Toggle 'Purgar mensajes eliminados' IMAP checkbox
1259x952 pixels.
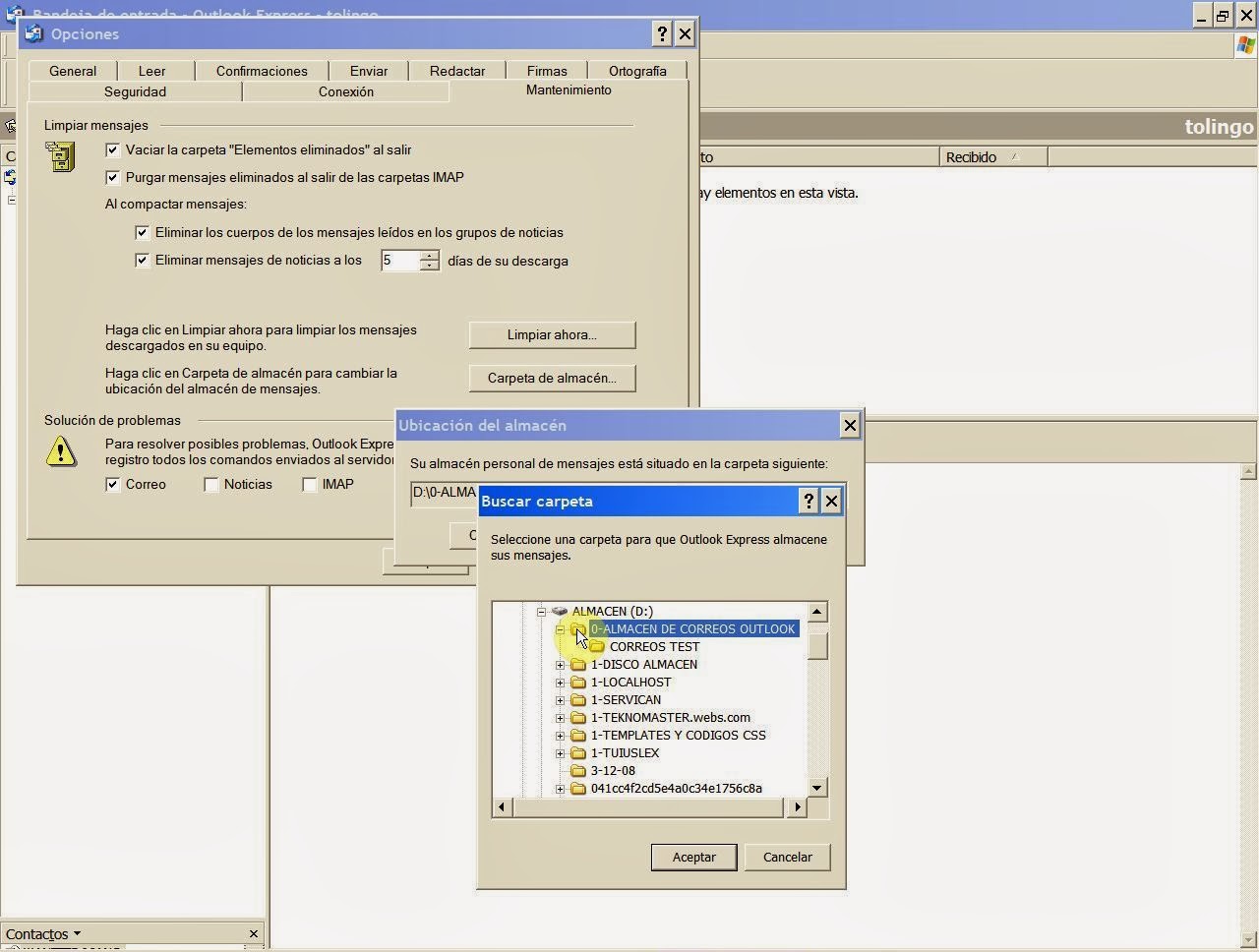pos(112,177)
